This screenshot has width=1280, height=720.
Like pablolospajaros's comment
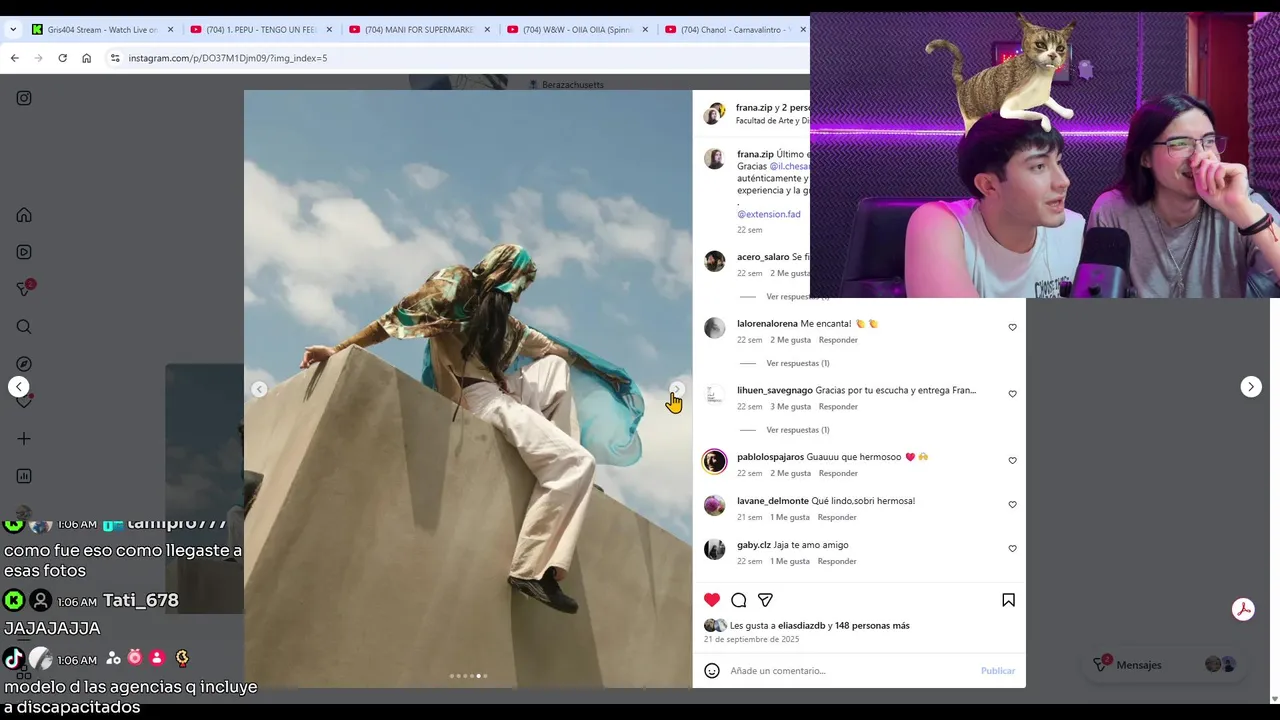tap(1012, 461)
